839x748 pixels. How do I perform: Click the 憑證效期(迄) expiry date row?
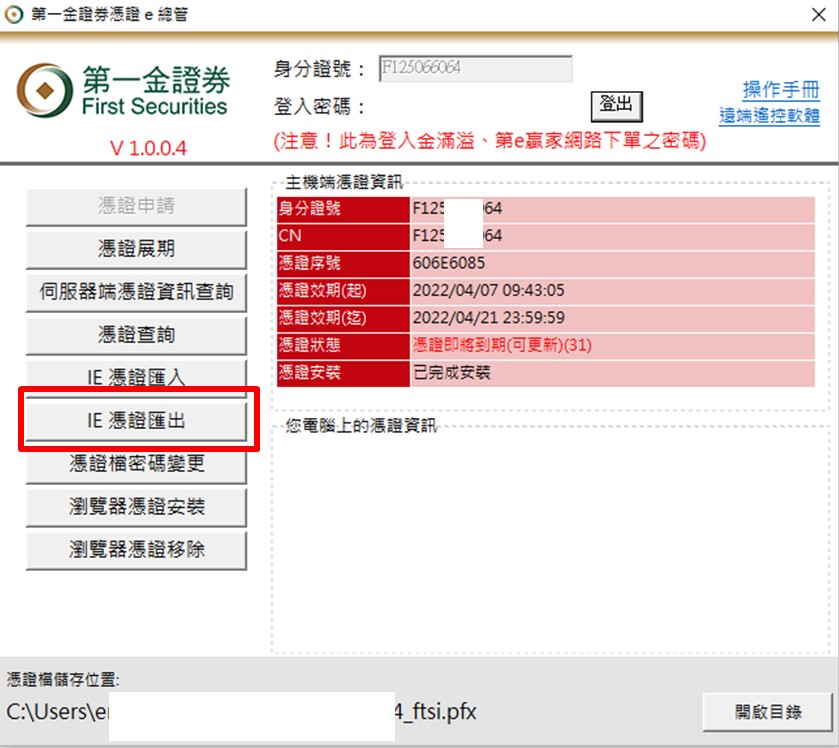[545, 318]
